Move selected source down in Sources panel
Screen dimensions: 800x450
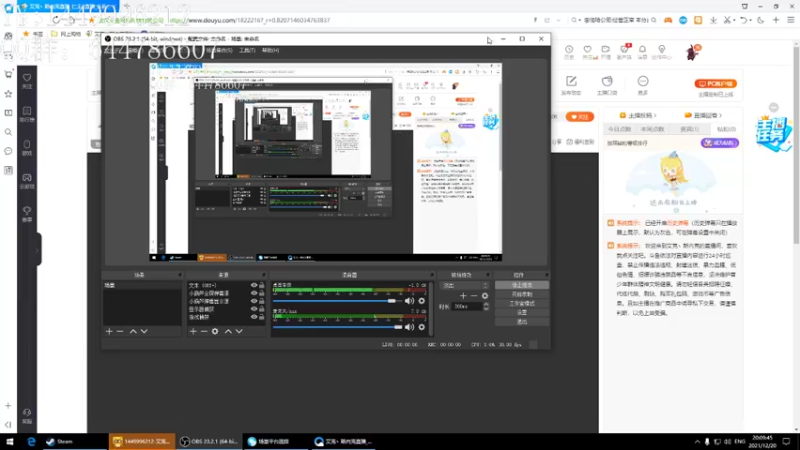point(239,332)
